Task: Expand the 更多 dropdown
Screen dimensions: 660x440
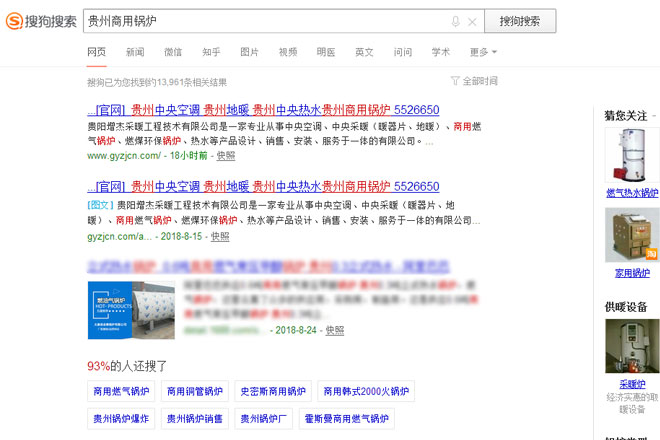Action: [483, 52]
